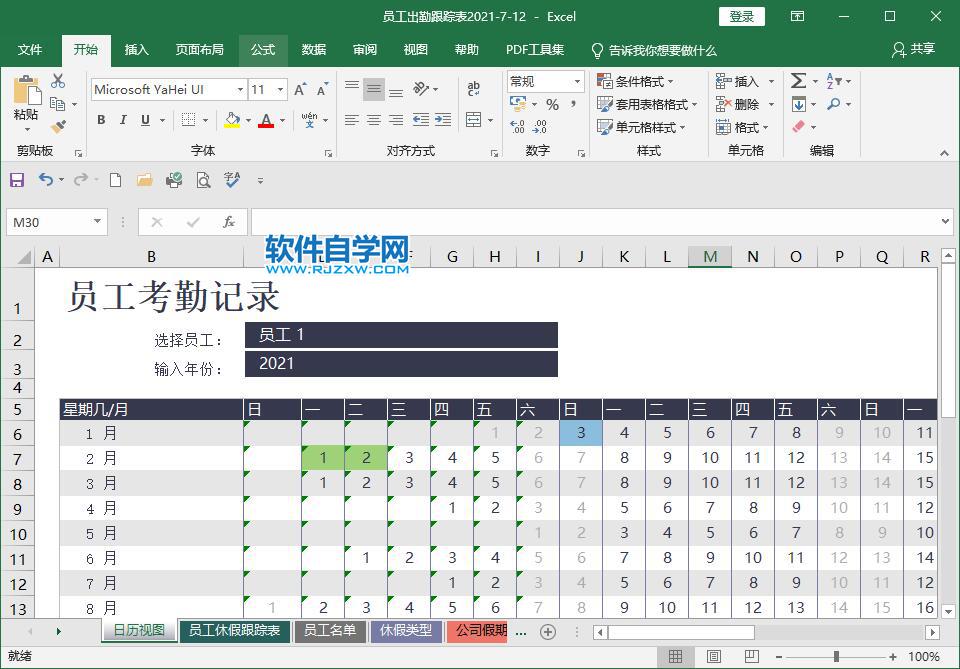Click the Increase Font Size icon
This screenshot has width=960, height=669.
pyautogui.click(x=300, y=89)
